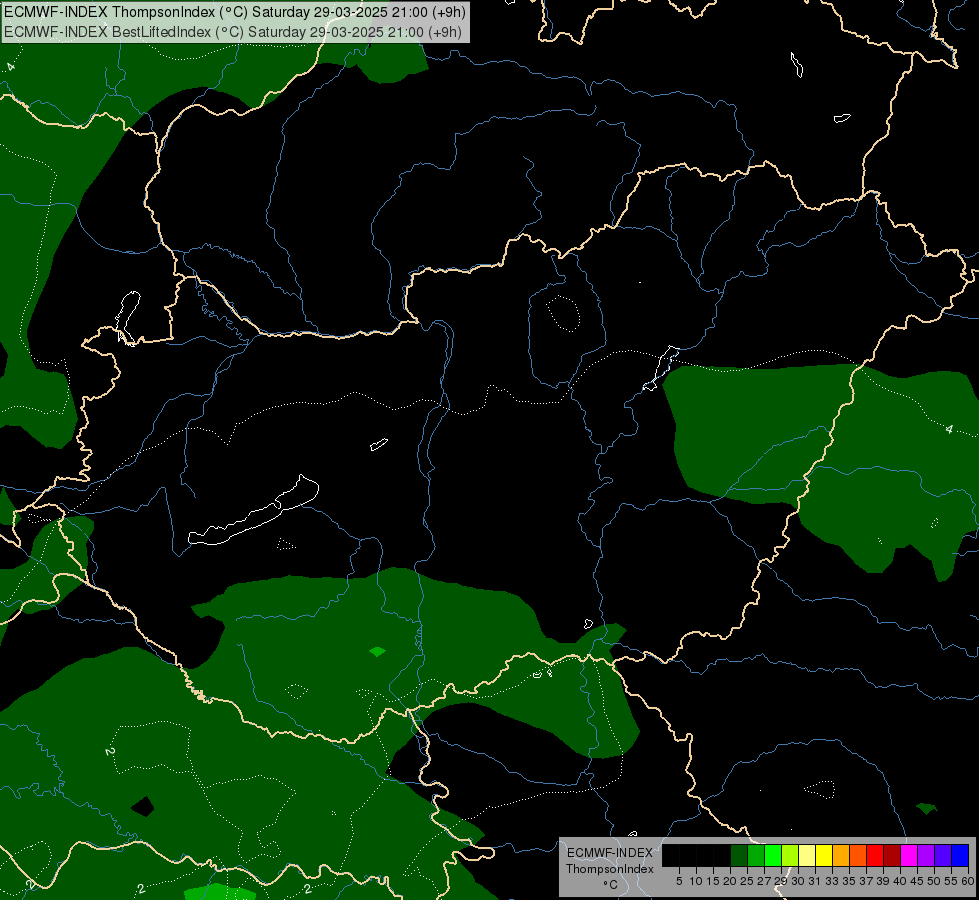
Task: Click the ThompsonIndex title line at top
Action: (x=234, y=12)
